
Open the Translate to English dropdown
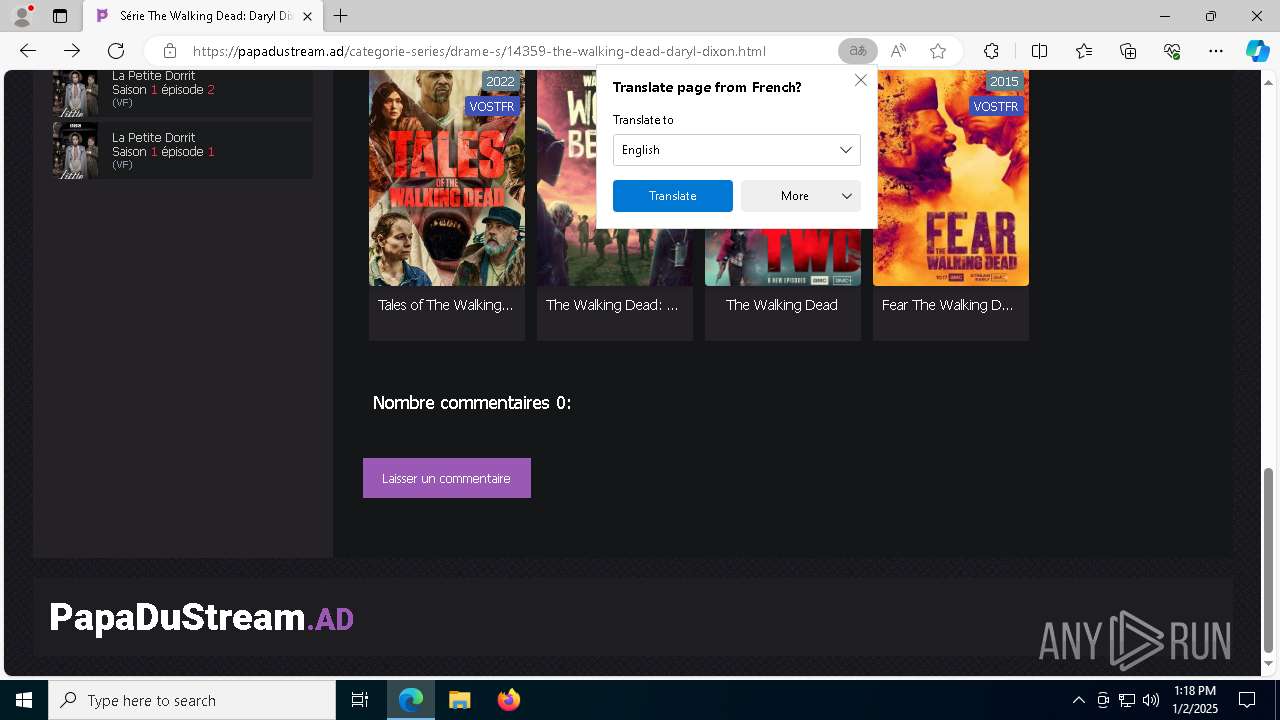[x=737, y=150]
